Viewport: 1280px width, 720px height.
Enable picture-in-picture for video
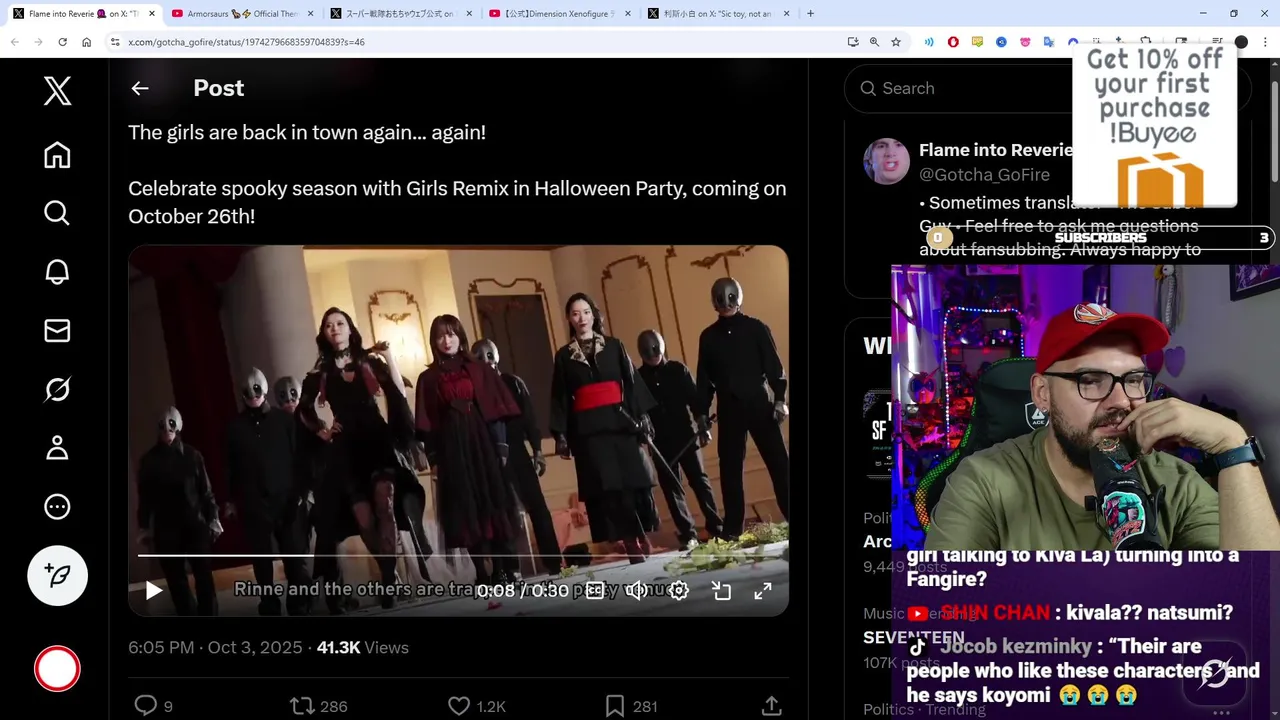coord(721,591)
